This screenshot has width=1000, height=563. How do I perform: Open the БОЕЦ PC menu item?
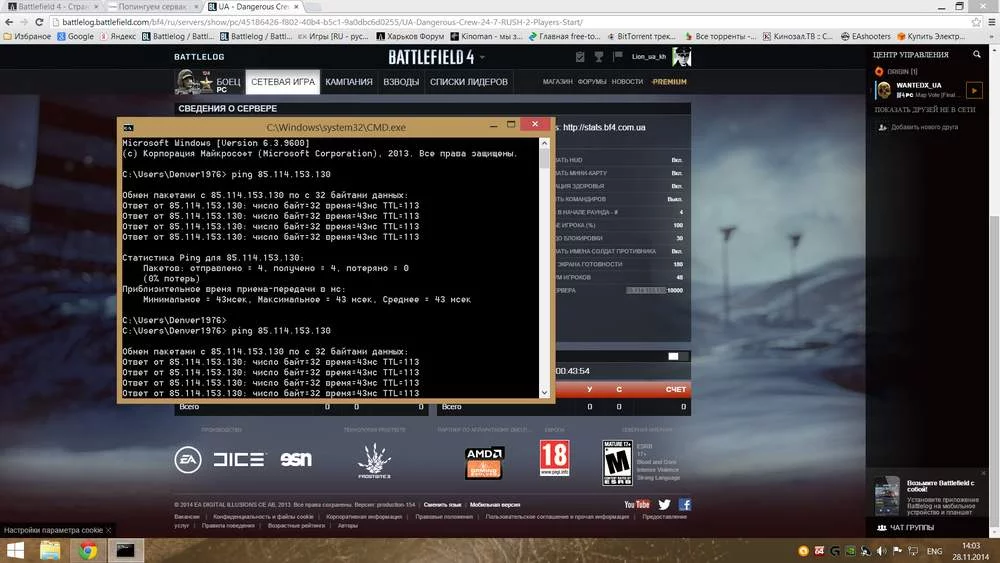pos(228,84)
